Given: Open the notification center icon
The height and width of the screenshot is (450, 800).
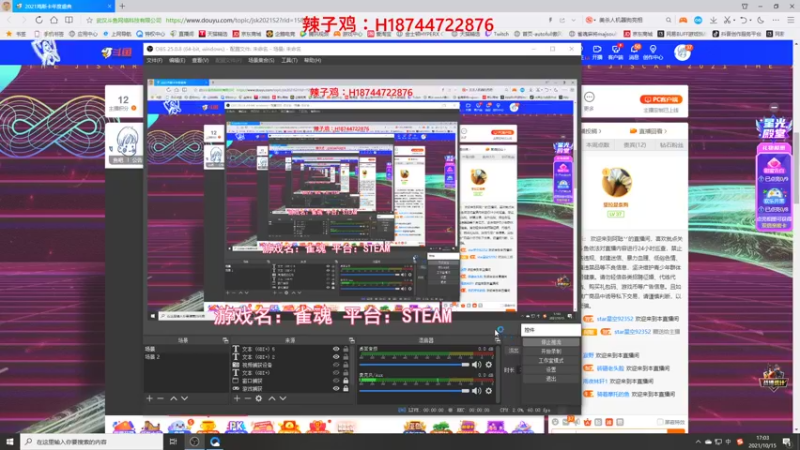Looking at the screenshot, I should (787, 442).
